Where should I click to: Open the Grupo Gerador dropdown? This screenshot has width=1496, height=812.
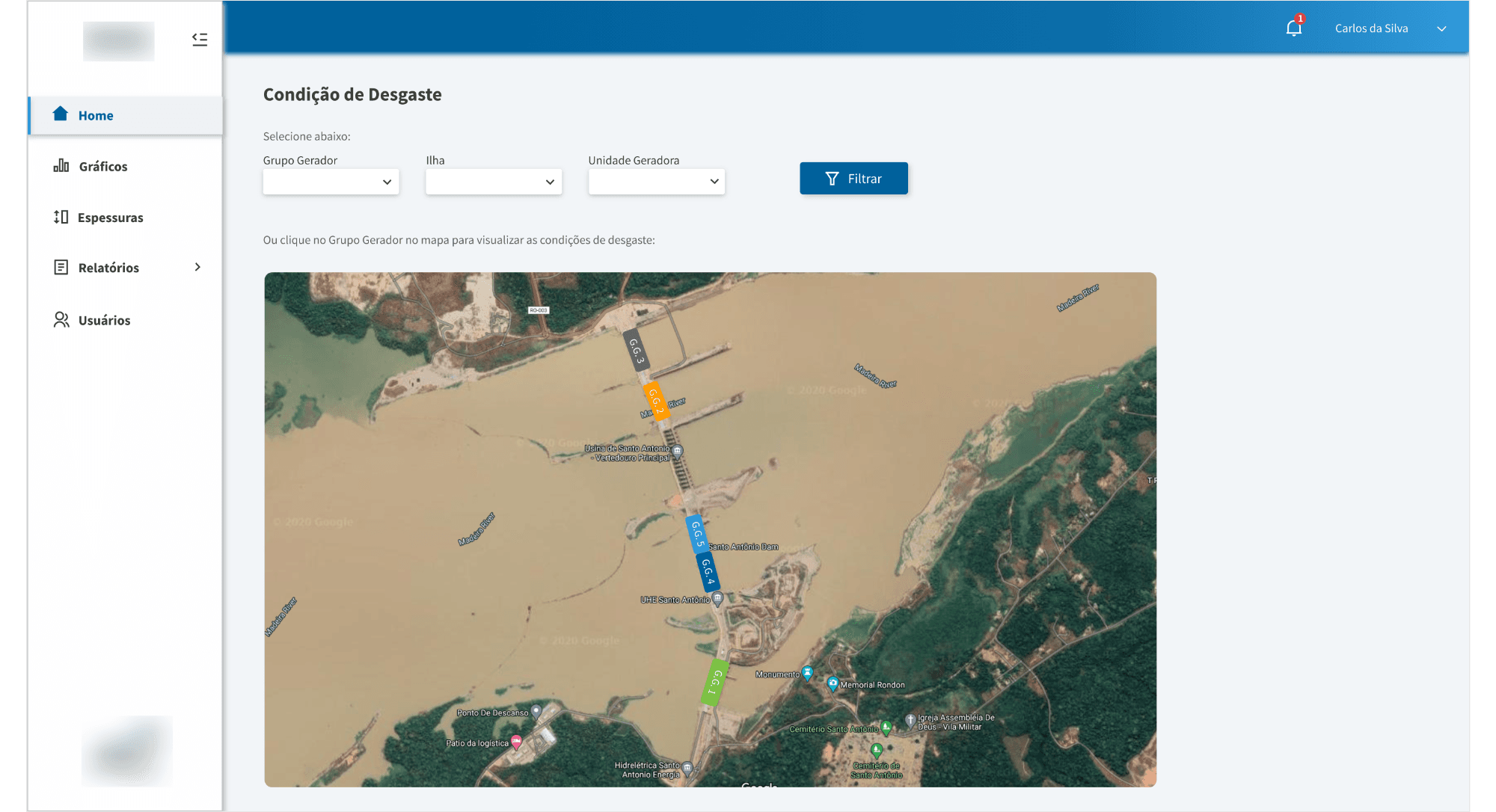point(331,182)
